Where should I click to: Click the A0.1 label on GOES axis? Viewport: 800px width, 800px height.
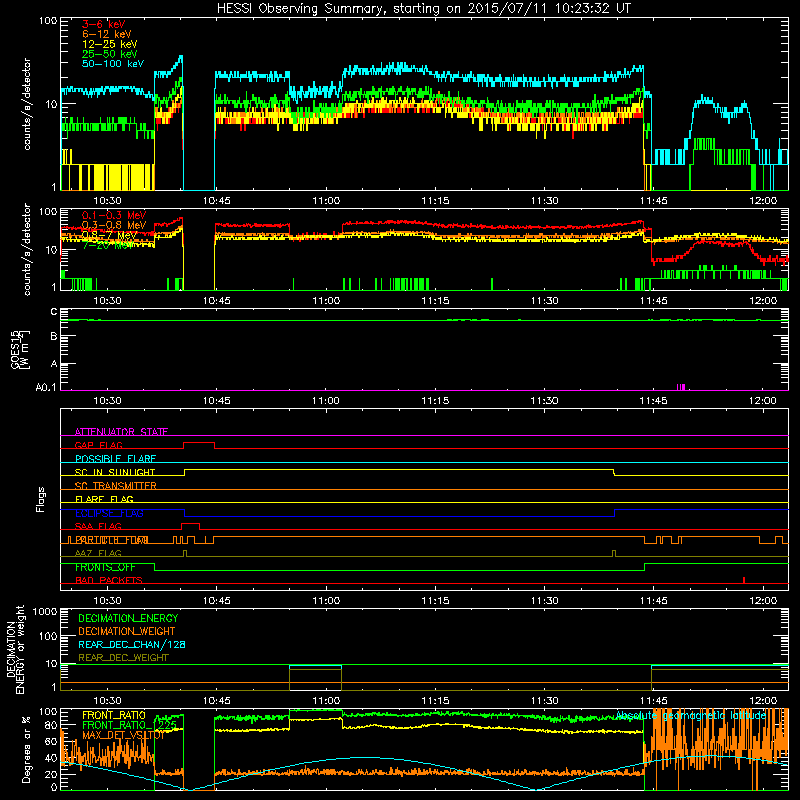coord(46,387)
